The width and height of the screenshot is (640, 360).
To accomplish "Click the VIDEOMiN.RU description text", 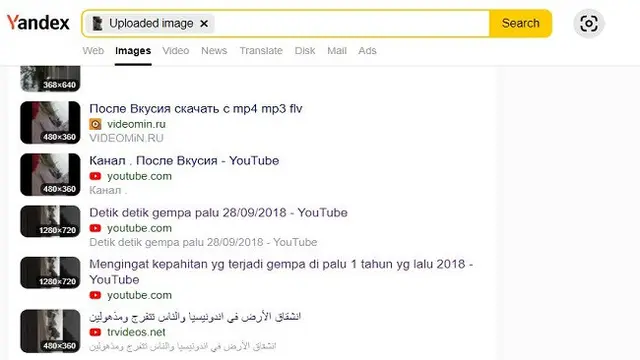I will tap(127, 138).
